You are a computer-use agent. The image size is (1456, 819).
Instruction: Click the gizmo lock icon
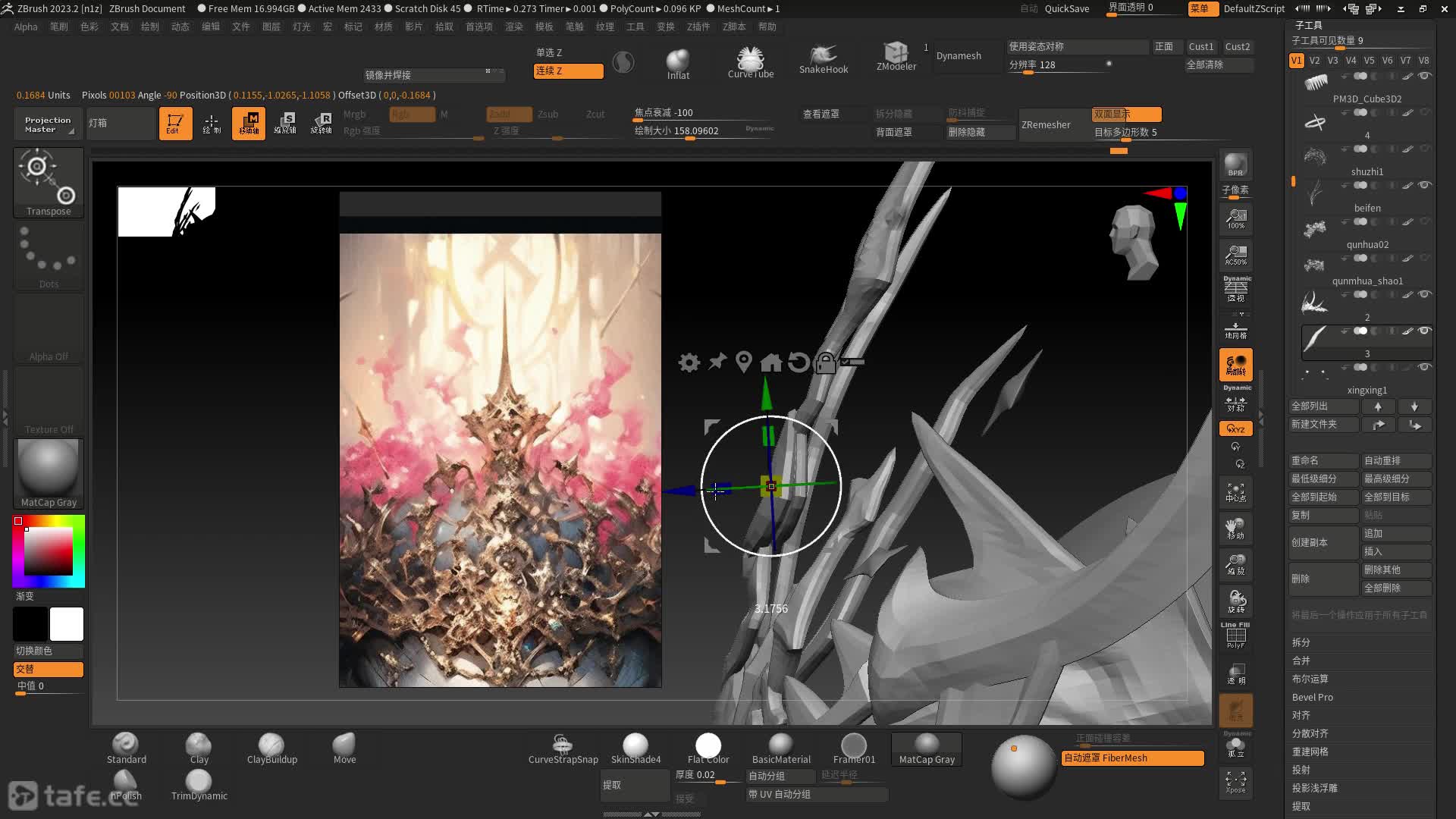(x=825, y=362)
